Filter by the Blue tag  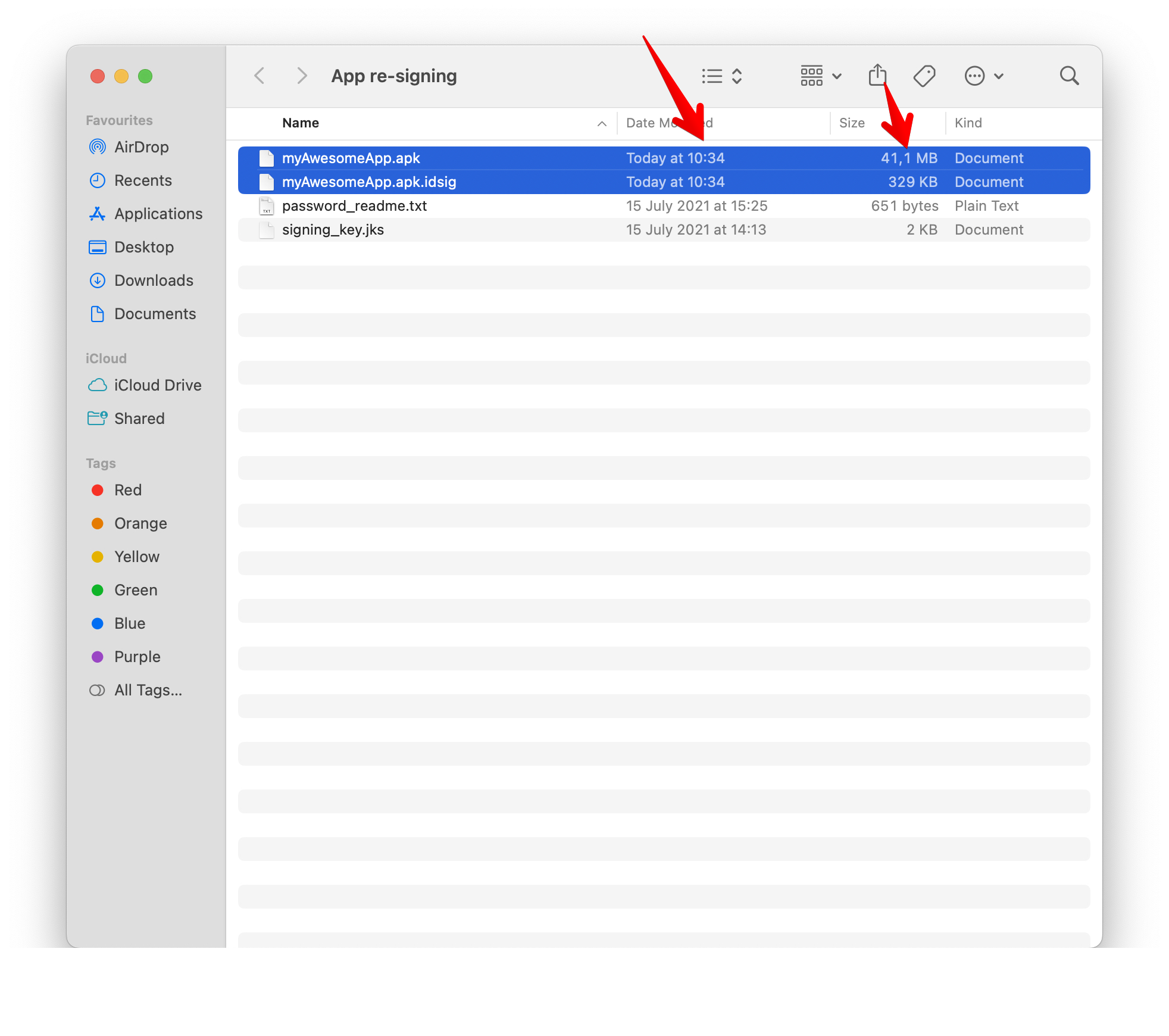[x=130, y=623]
